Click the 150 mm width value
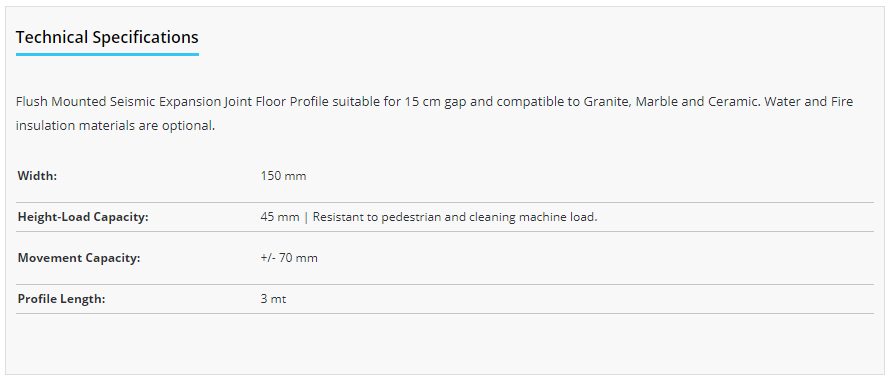 point(283,176)
